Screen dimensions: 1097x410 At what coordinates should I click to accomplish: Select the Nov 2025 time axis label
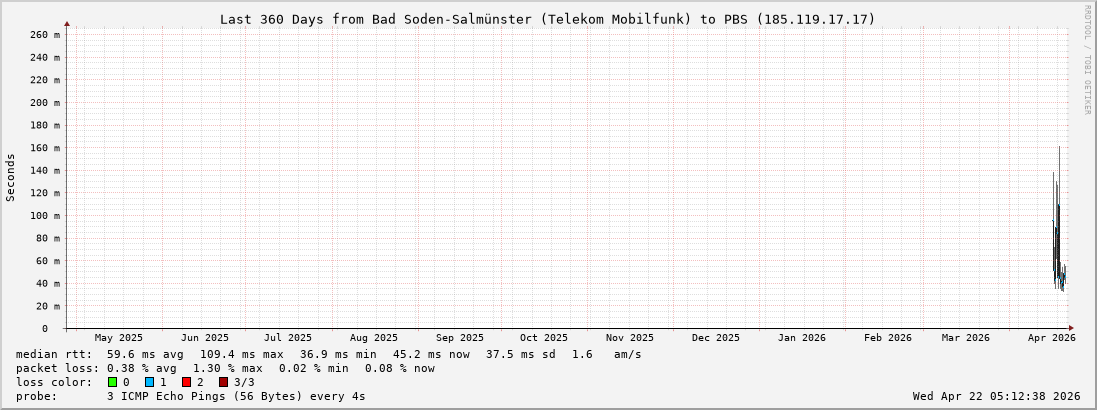point(630,338)
